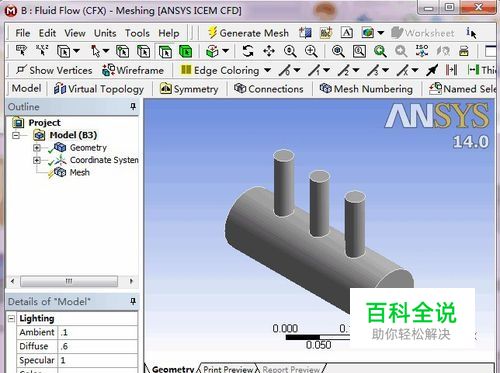Screen dimensions: 500x373
Task: Open the File menu
Action: tap(23, 33)
